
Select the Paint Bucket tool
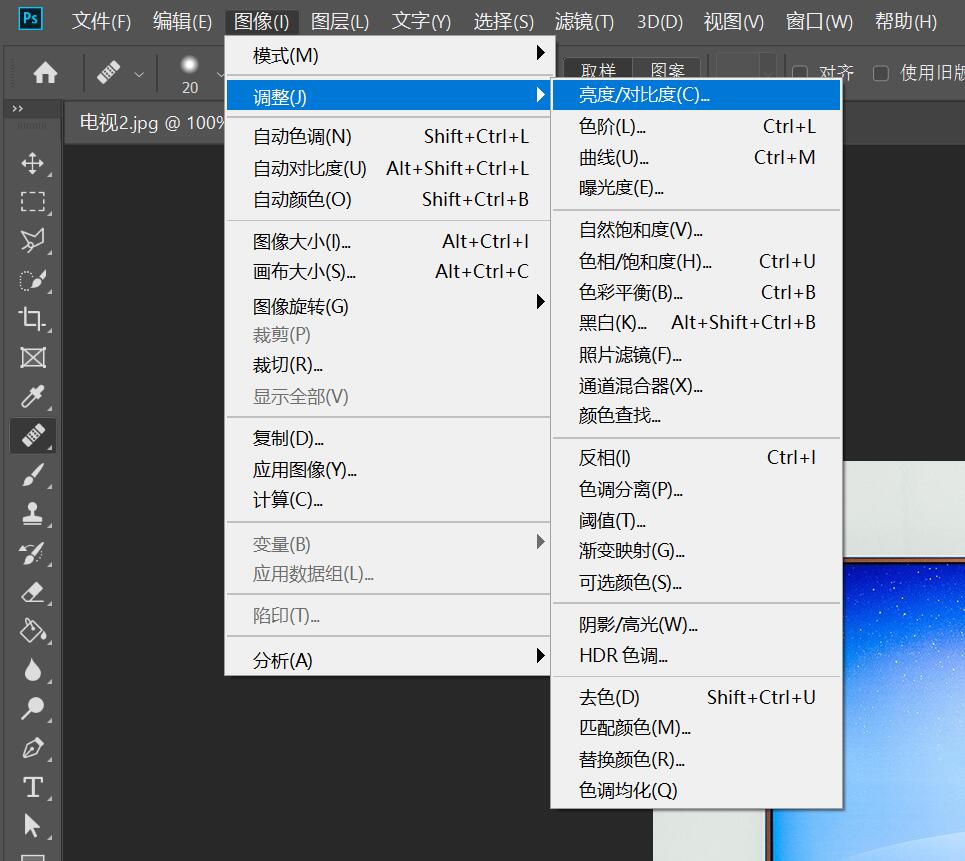pos(33,631)
